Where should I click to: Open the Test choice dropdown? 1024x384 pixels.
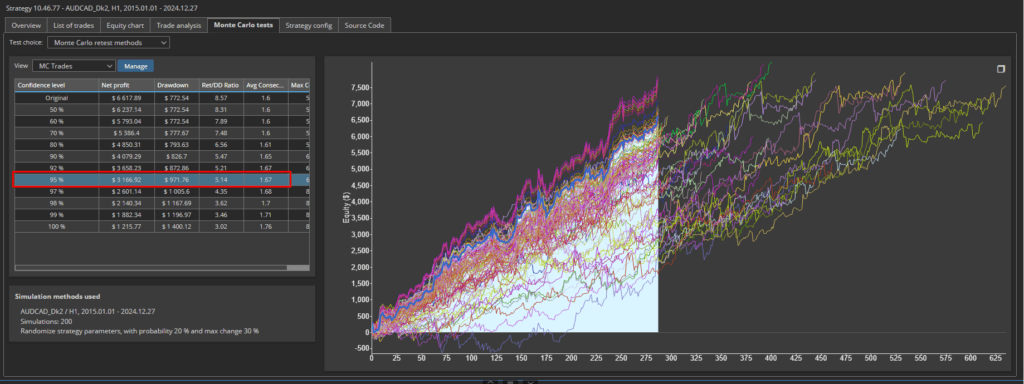108,42
